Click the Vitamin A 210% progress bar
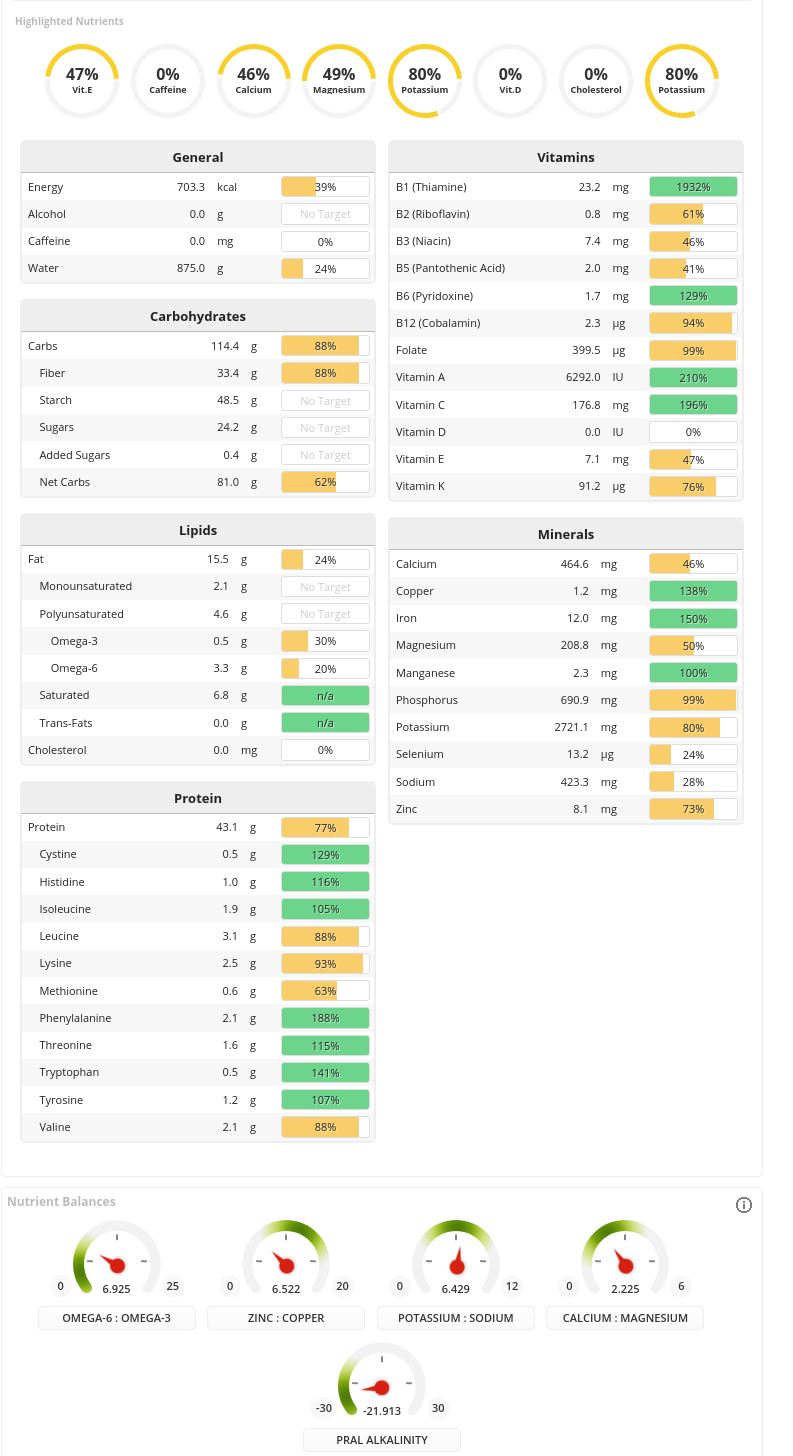Viewport: 793px width, 1456px height. [x=693, y=377]
